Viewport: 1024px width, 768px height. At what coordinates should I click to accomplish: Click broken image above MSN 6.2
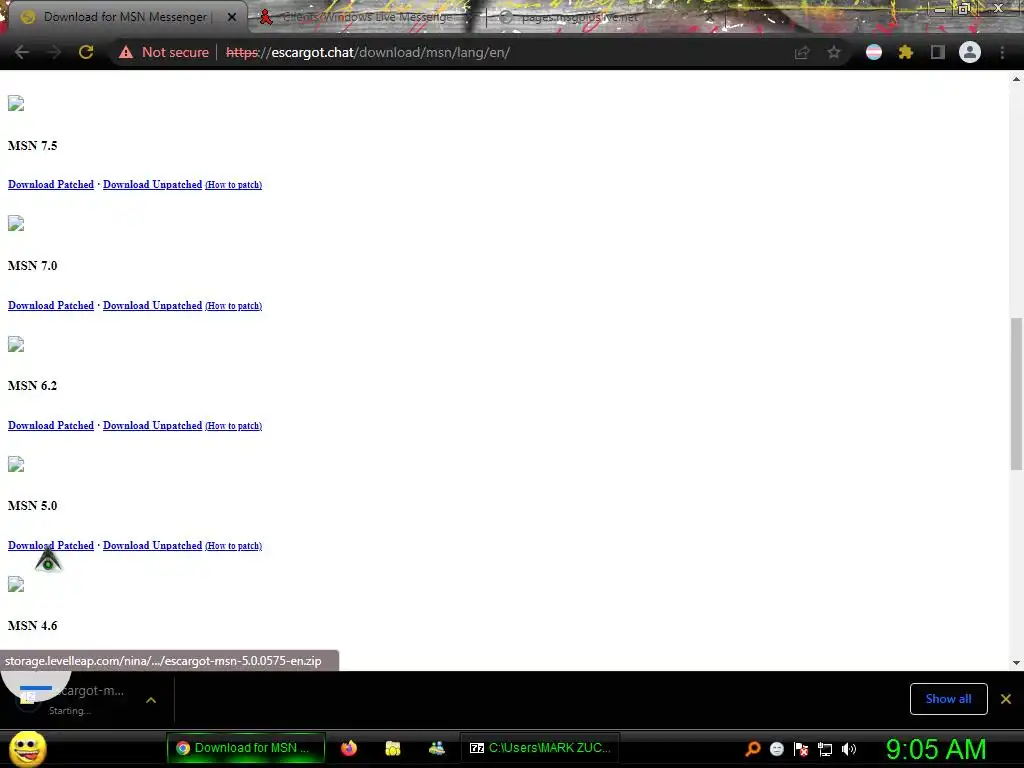[16, 344]
